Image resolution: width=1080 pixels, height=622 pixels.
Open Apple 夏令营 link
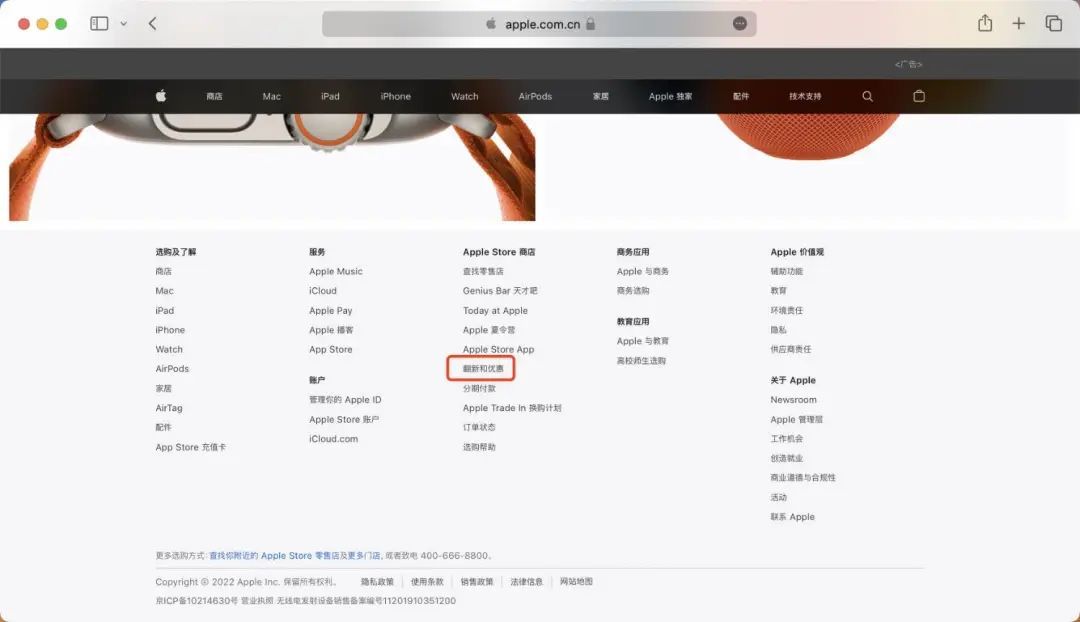click(488, 330)
